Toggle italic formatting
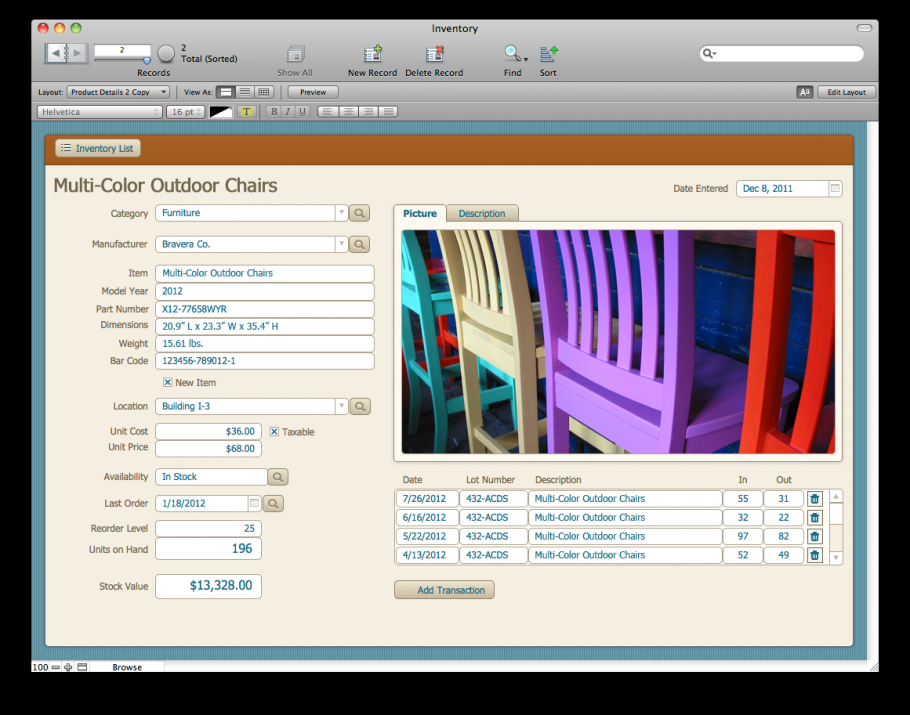This screenshot has height=715, width=910. (x=288, y=112)
